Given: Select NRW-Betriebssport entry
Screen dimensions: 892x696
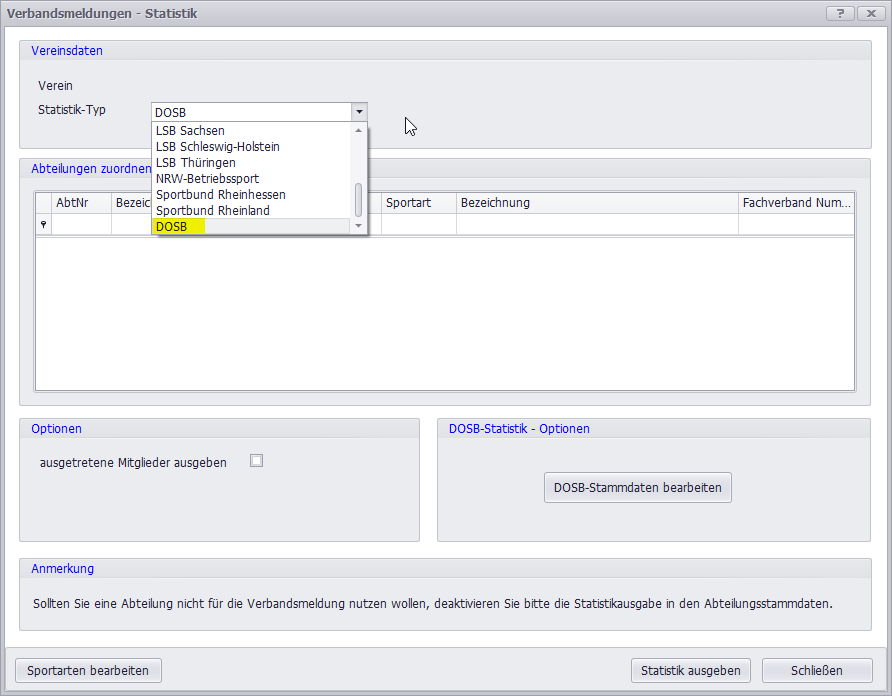Looking at the screenshot, I should tap(207, 179).
